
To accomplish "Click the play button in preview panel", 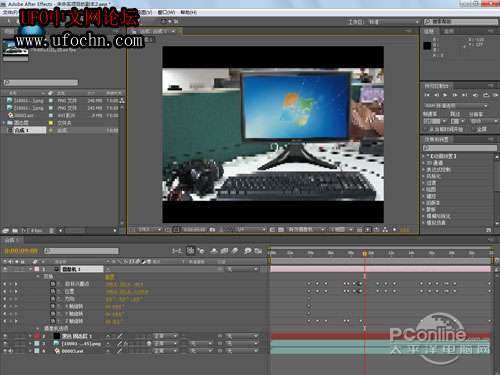I will coord(445,95).
